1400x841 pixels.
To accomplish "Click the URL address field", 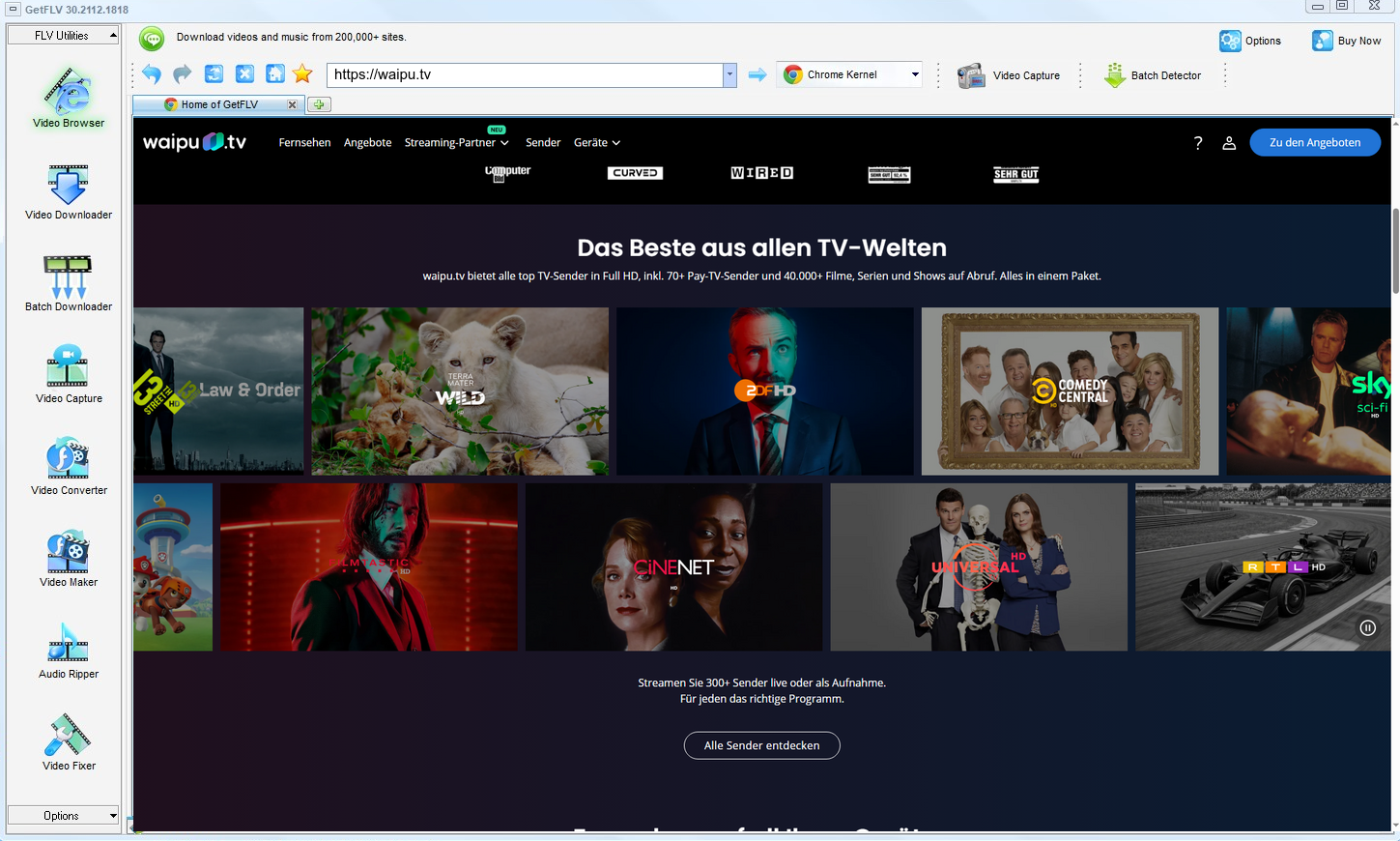I will click(x=525, y=74).
